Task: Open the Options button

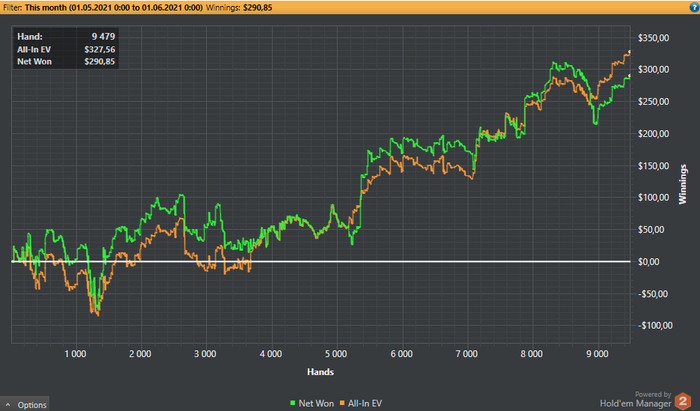Action: tap(25, 404)
